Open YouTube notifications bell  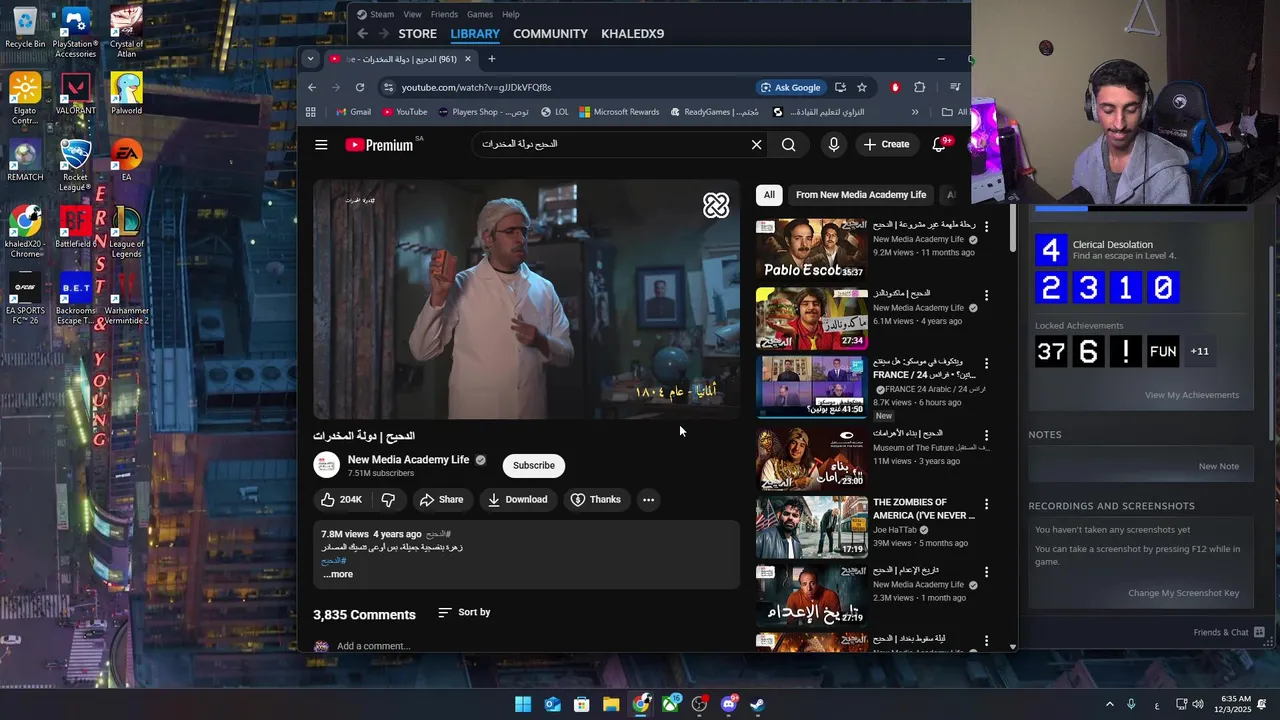[x=939, y=145]
